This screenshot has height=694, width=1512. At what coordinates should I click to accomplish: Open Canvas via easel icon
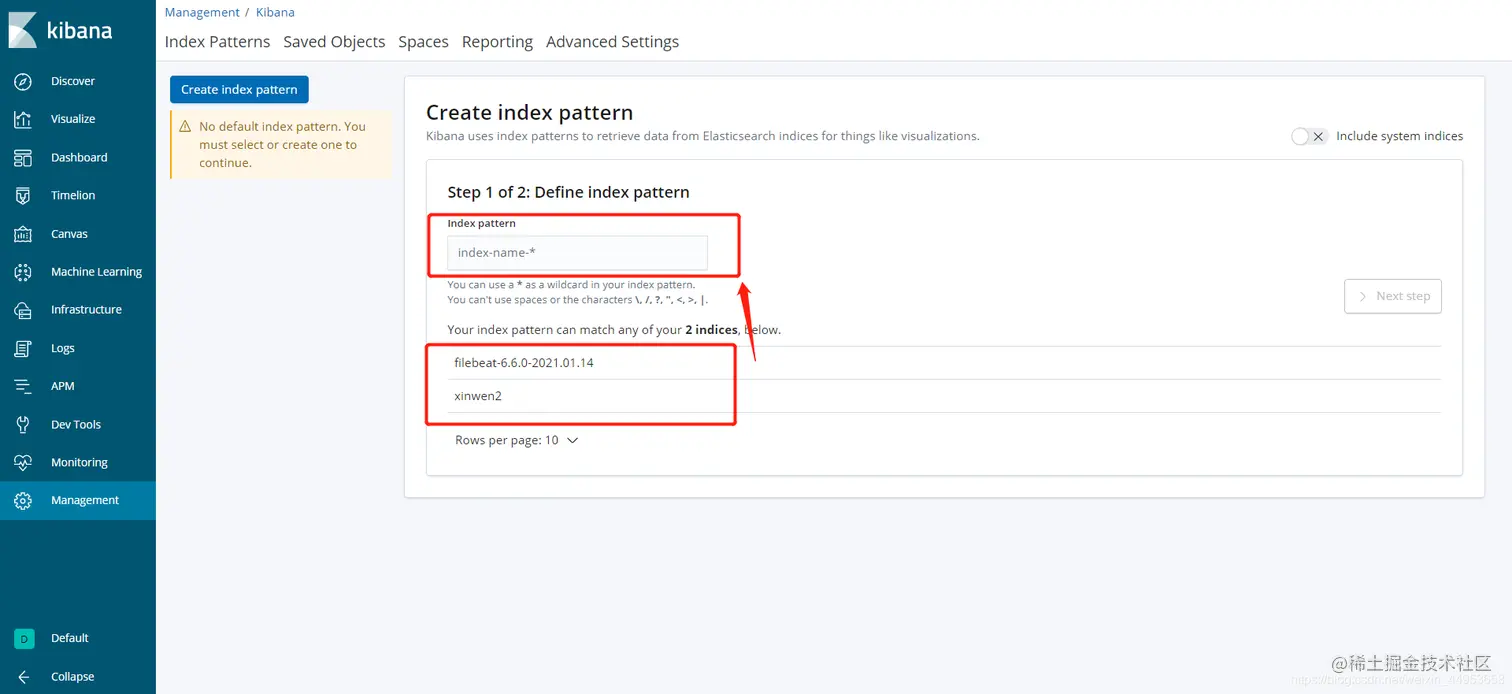point(23,234)
